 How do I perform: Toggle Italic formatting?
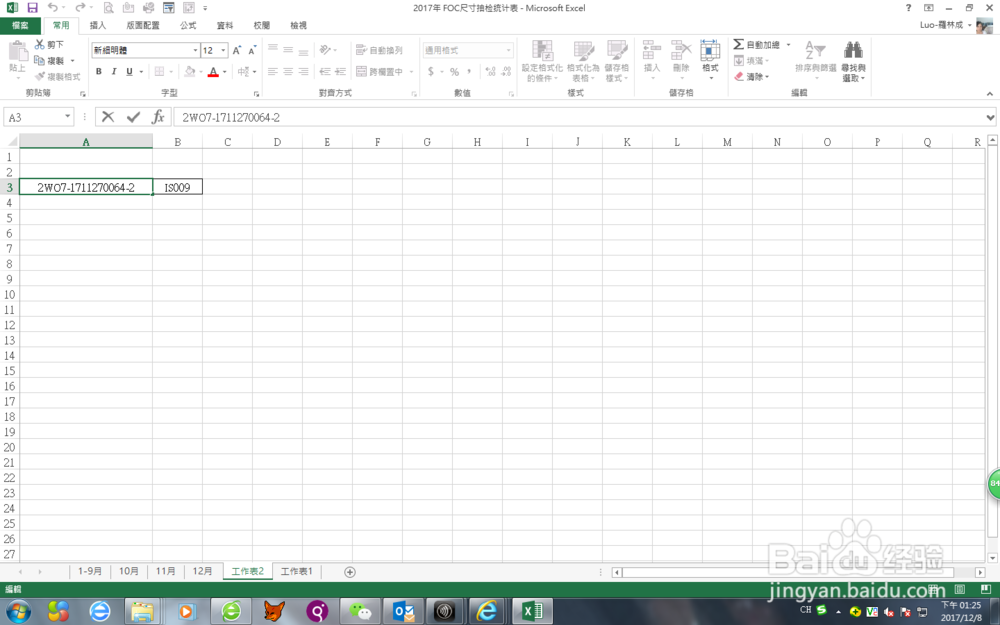[114, 71]
